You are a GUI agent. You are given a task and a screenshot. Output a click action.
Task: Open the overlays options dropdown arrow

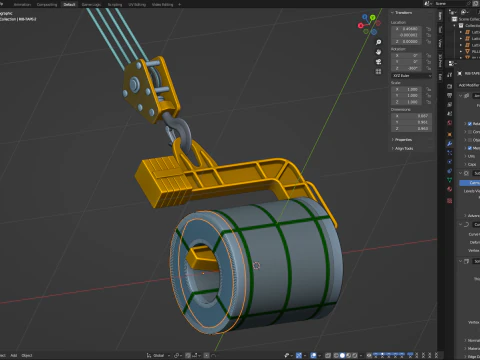tap(320, 355)
